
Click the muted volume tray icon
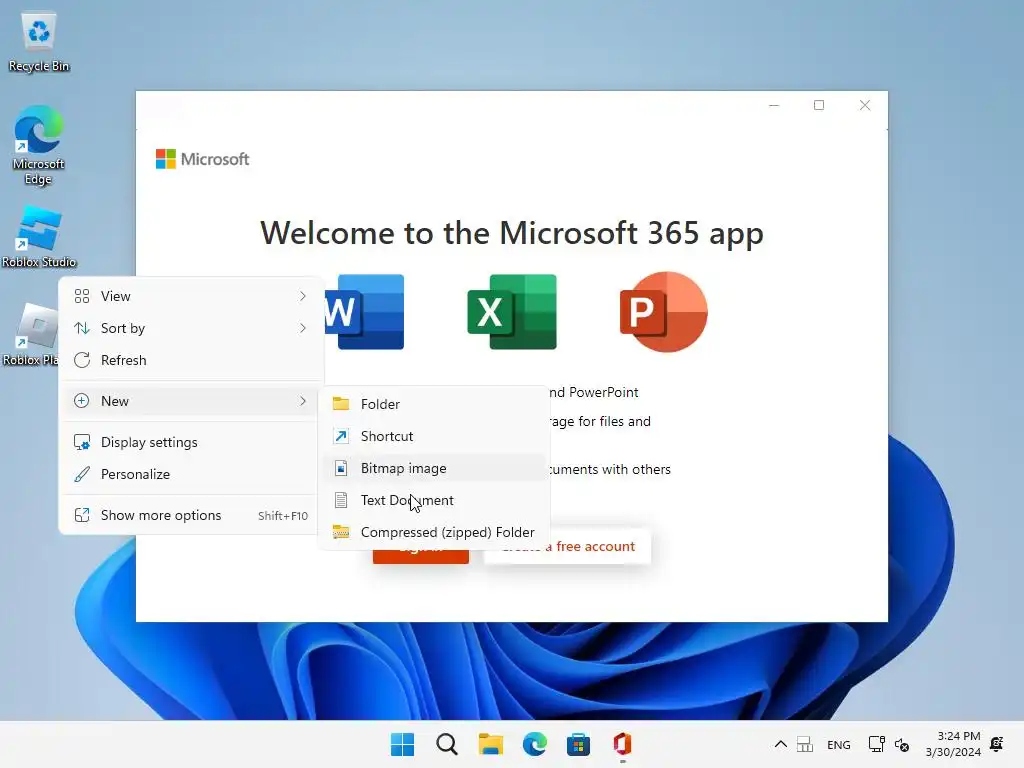tap(902, 744)
